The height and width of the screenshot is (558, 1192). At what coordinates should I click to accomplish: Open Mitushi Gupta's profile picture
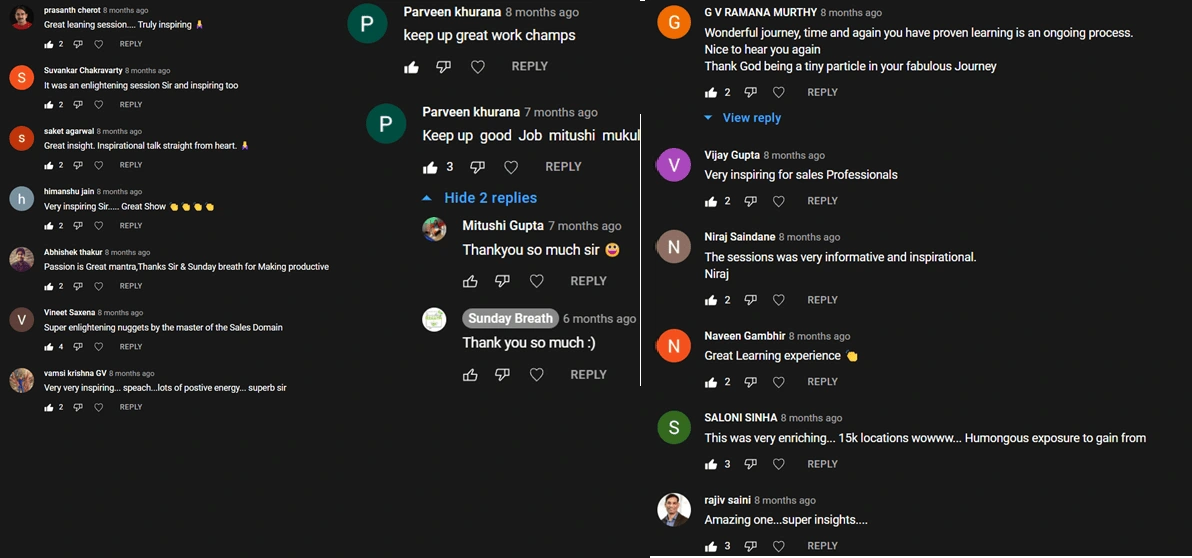(x=434, y=228)
